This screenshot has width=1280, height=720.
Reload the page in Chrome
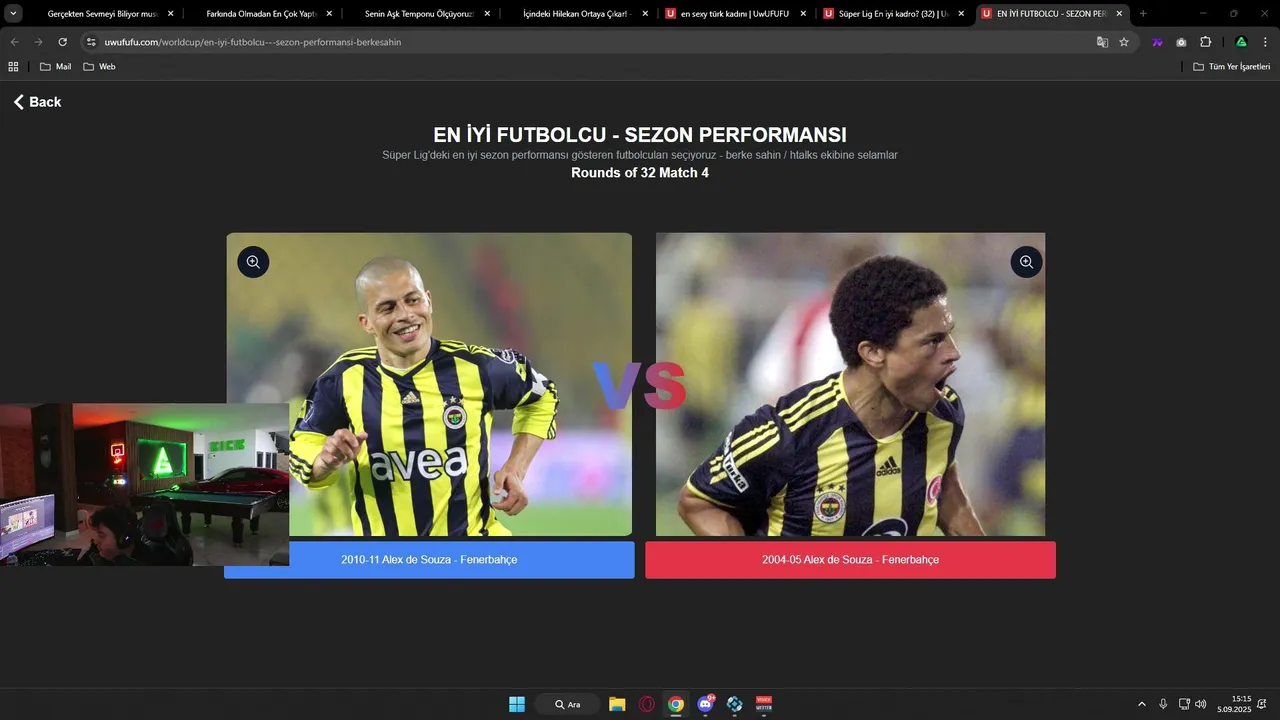(62, 42)
